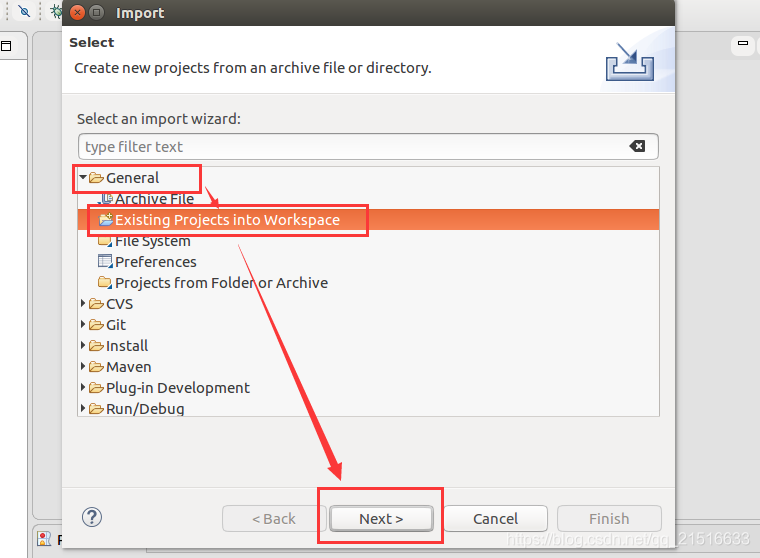Click the Run/Debug folder icon
The width and height of the screenshot is (760, 558).
(96, 409)
